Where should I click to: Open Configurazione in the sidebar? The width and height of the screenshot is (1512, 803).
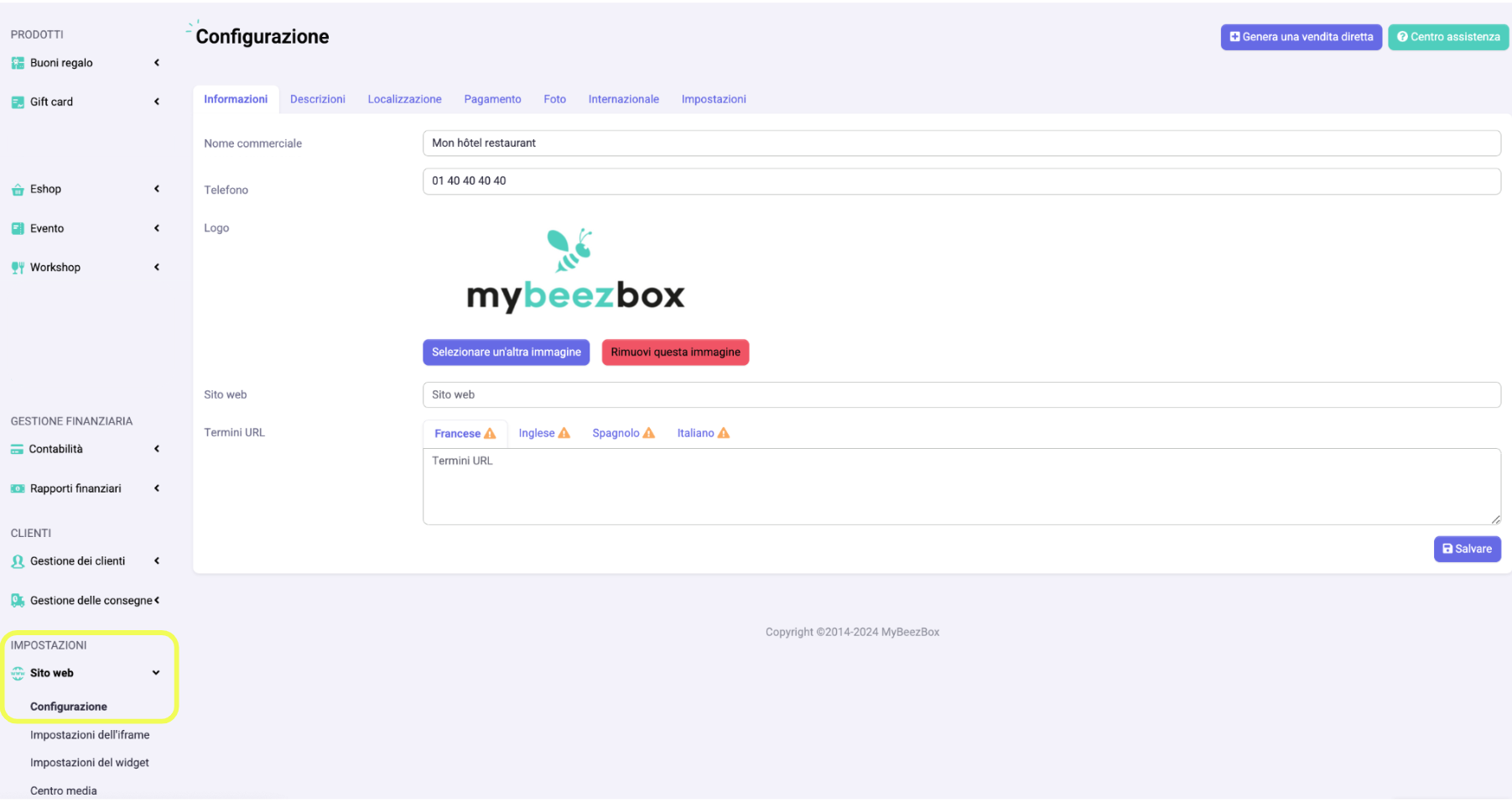click(x=69, y=707)
